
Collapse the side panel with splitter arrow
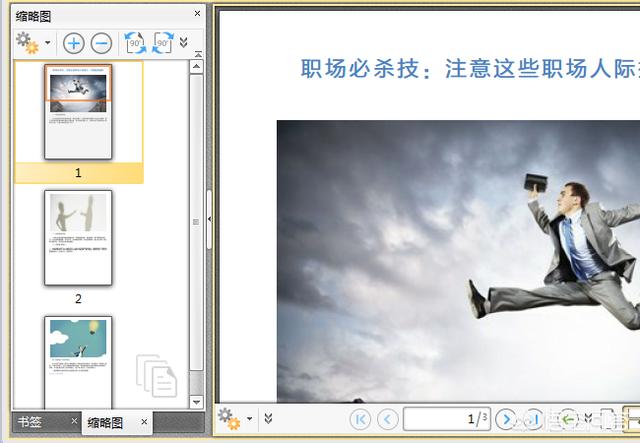point(209,219)
